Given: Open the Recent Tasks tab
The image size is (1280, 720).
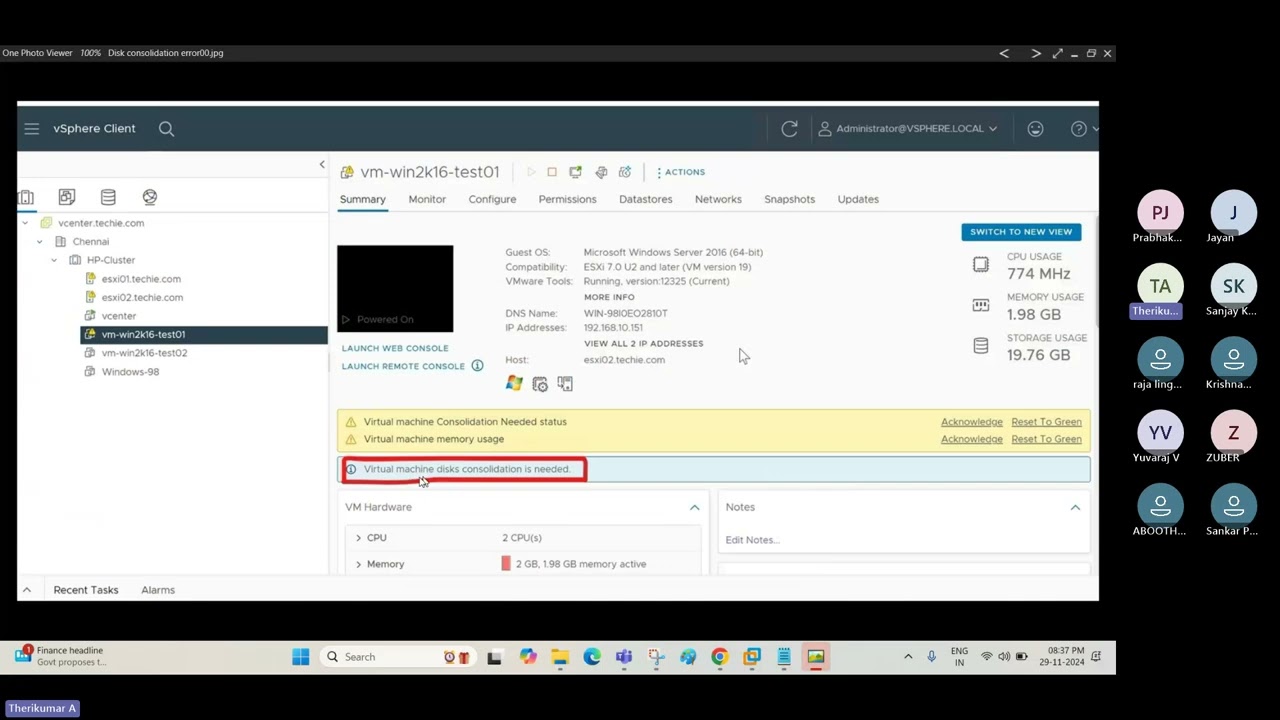Looking at the screenshot, I should point(85,590).
